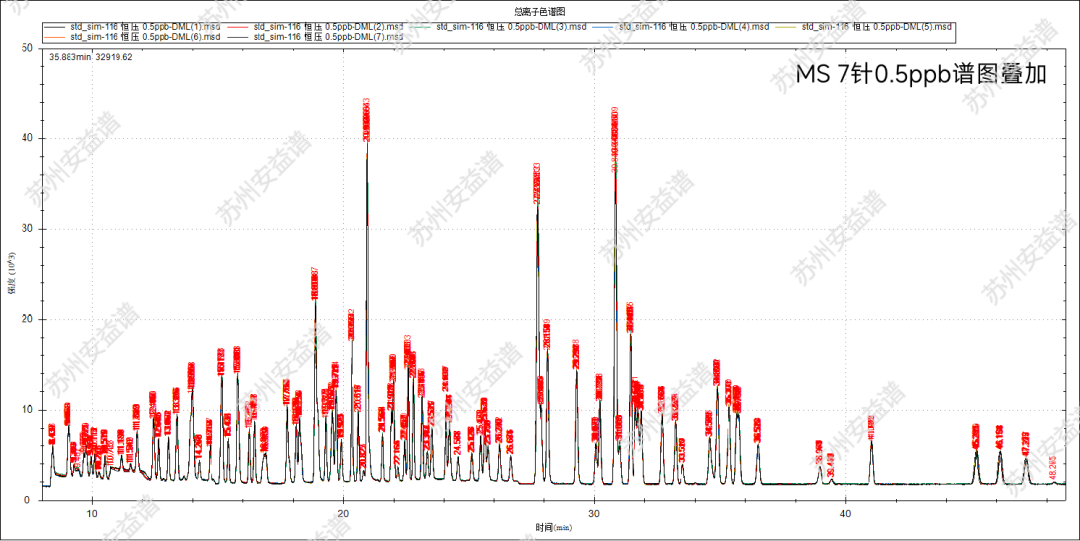
Task: Click x-axis tick value 30
Action: pos(595,514)
